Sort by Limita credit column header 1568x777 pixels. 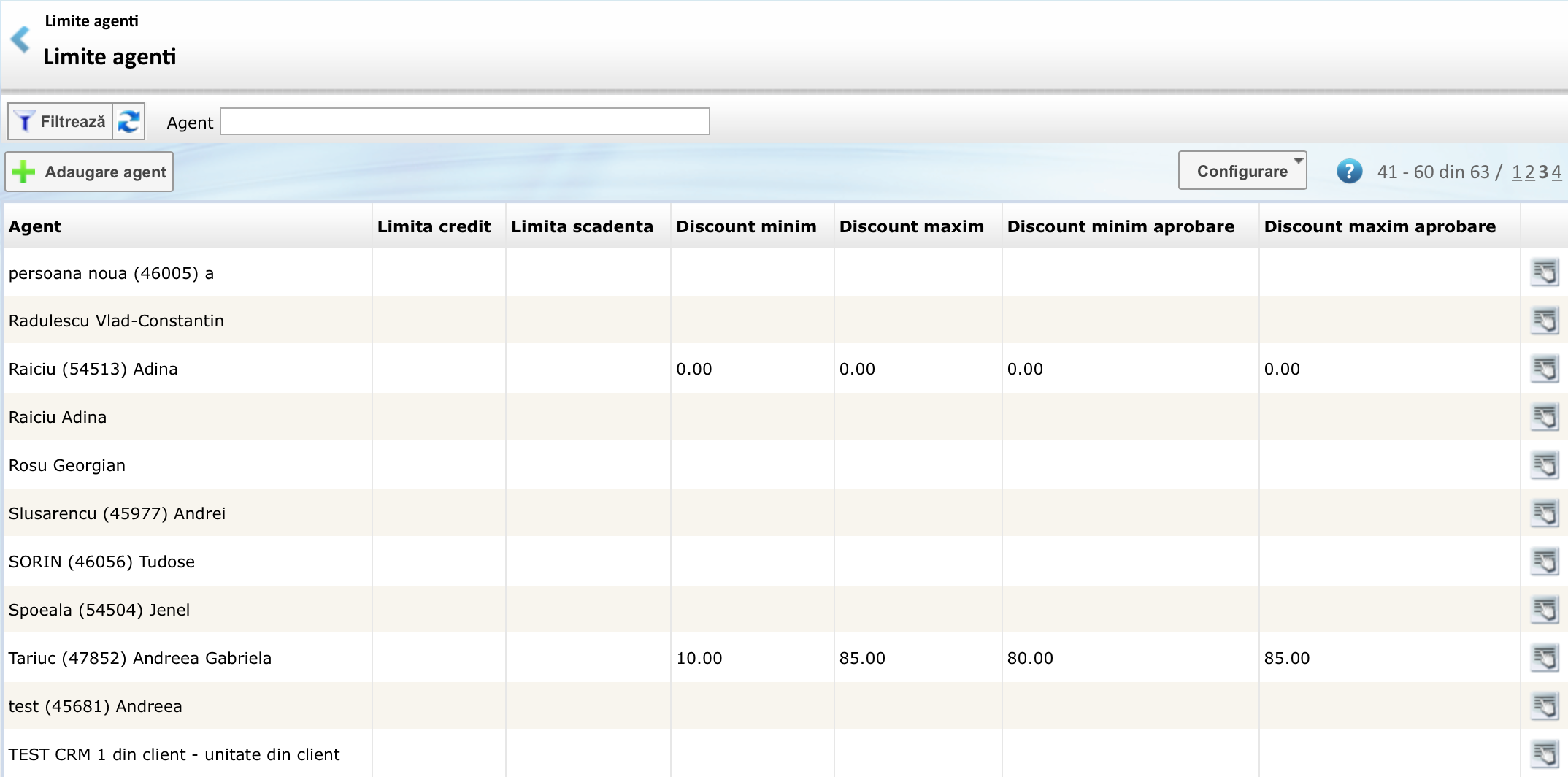(x=434, y=226)
